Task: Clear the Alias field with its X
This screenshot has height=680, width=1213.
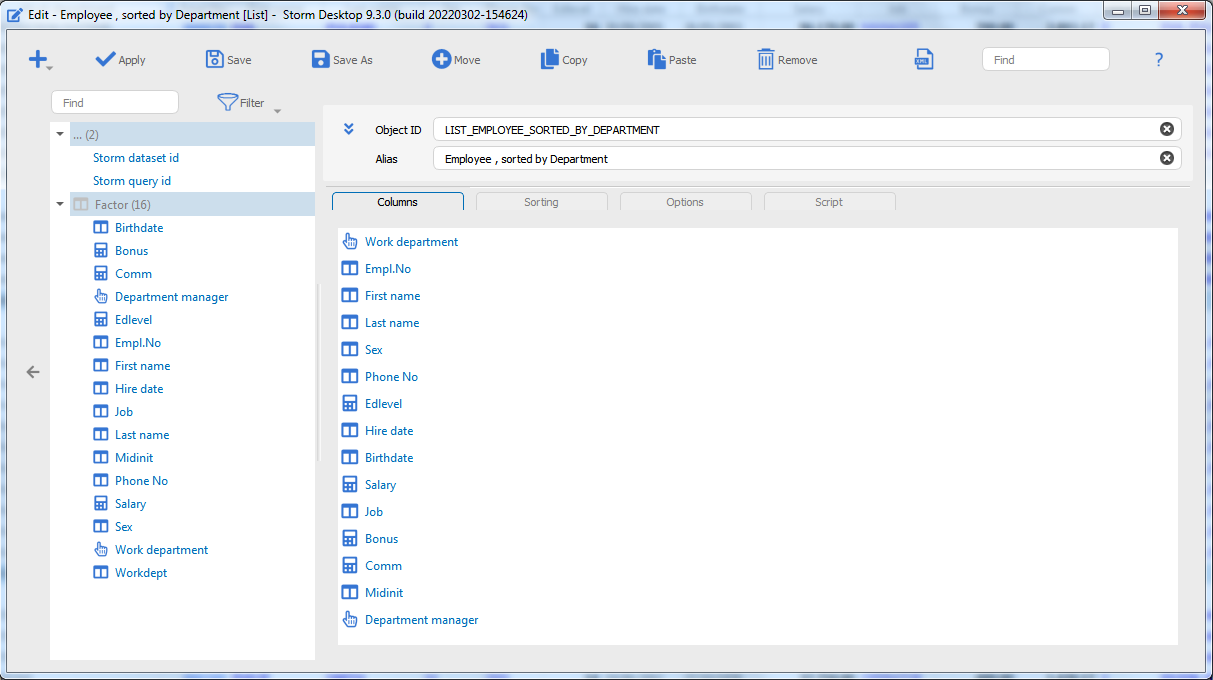Action: 1167,158
